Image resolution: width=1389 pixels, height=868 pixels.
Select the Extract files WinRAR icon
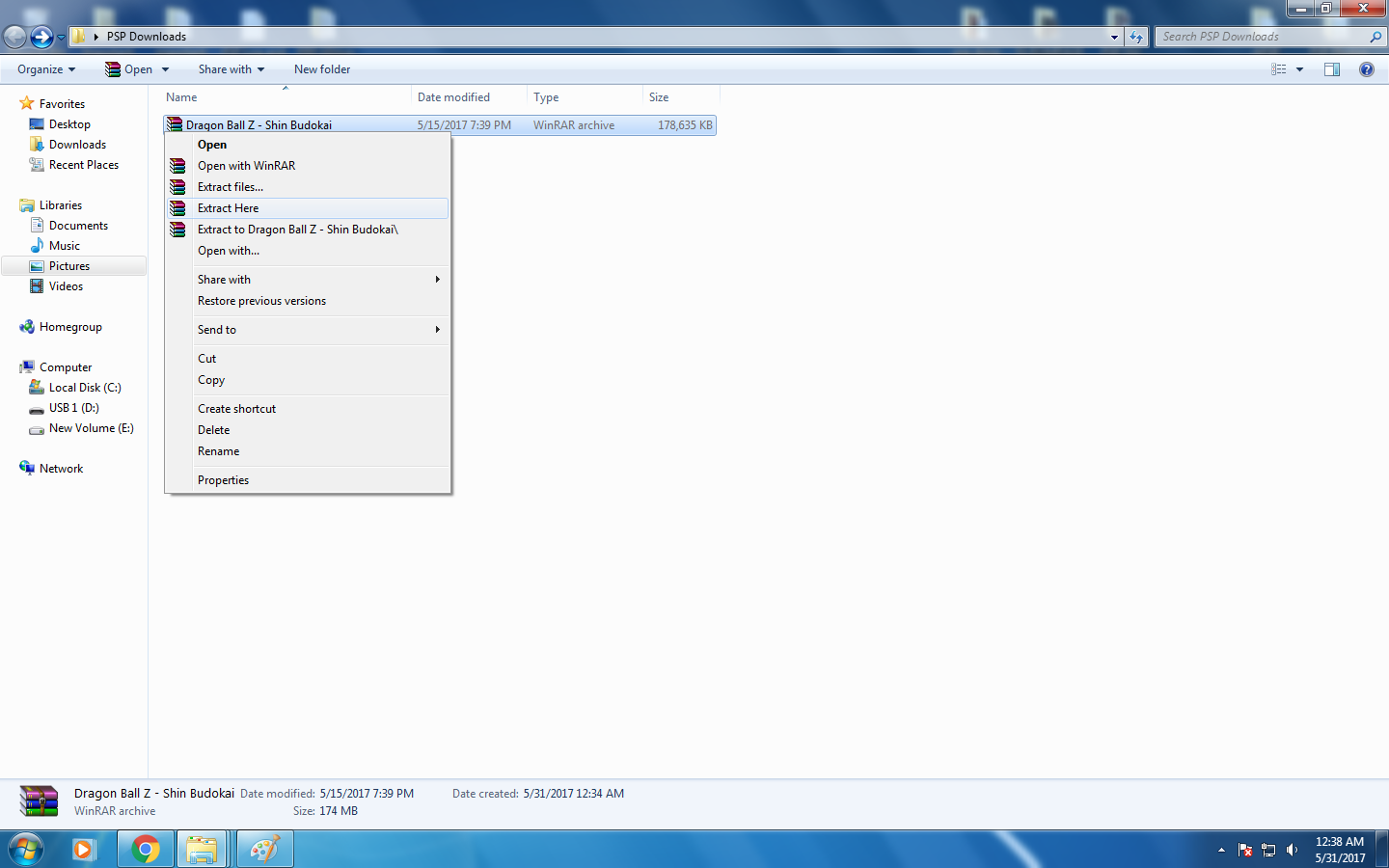coord(178,186)
